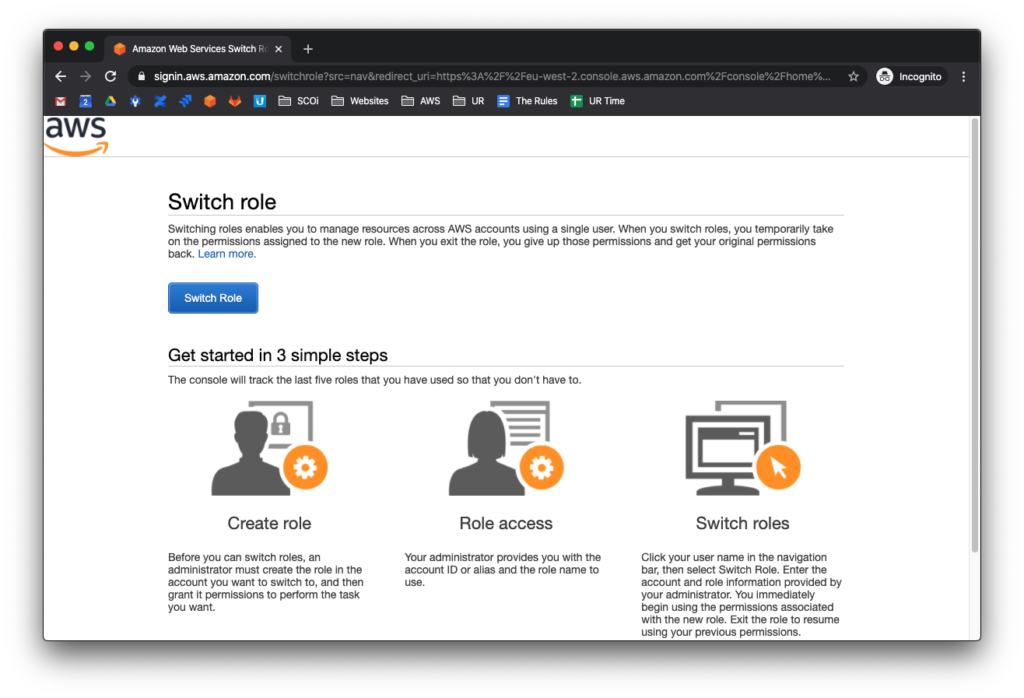Select the Amazon Web Services Switch Role tab

pos(199,49)
